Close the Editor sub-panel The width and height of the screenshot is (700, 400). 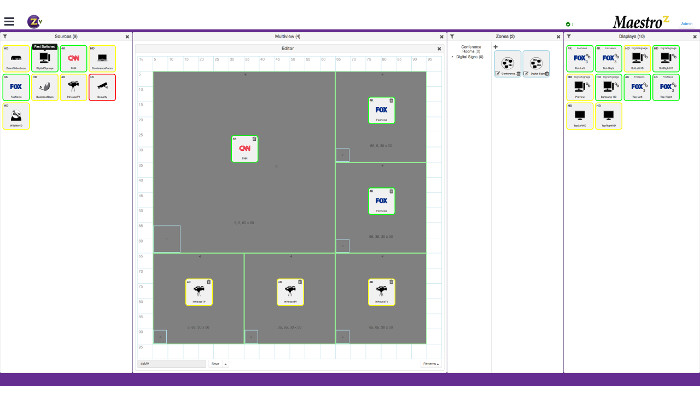439,48
